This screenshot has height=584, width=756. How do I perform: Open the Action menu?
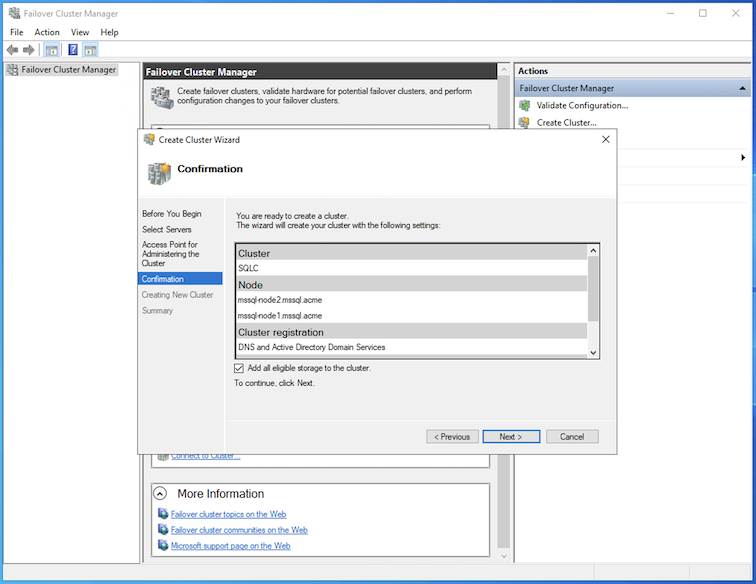[47, 32]
